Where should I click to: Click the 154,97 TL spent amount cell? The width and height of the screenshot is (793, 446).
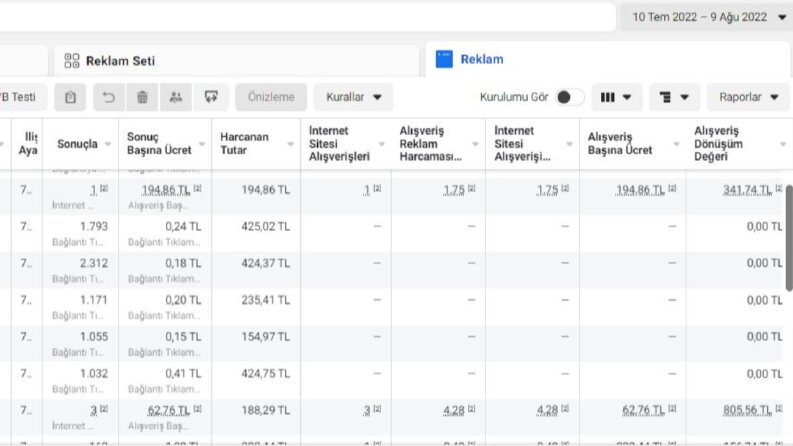266,337
